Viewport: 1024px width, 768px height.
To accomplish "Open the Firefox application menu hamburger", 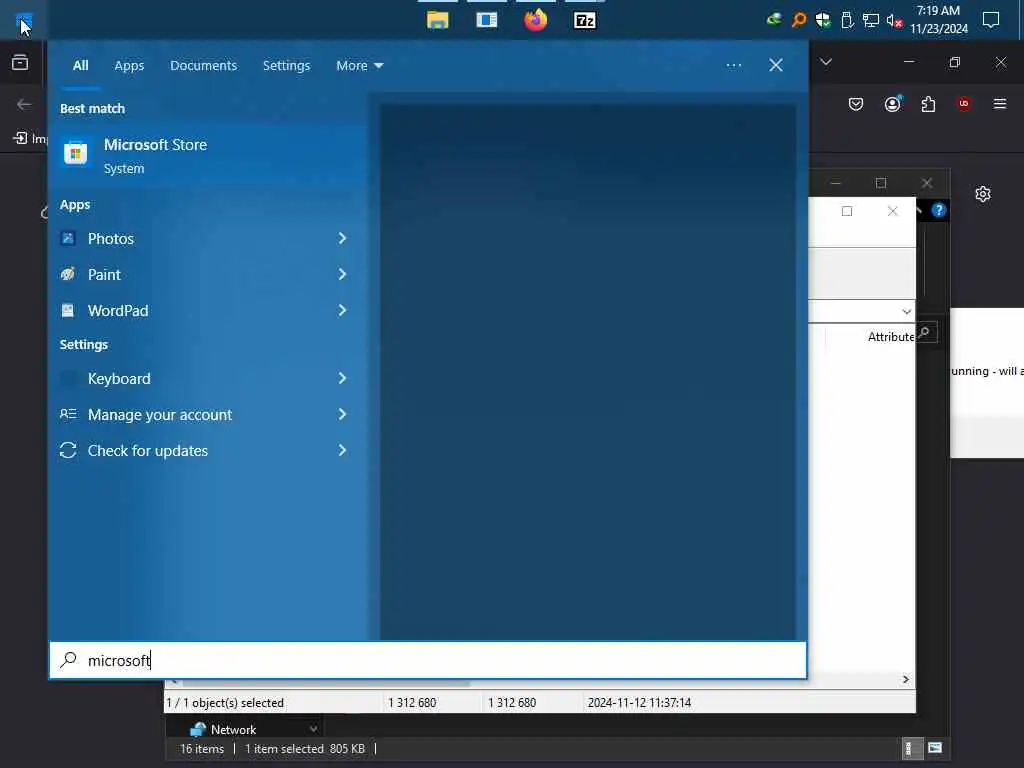I will pyautogui.click(x=1000, y=104).
